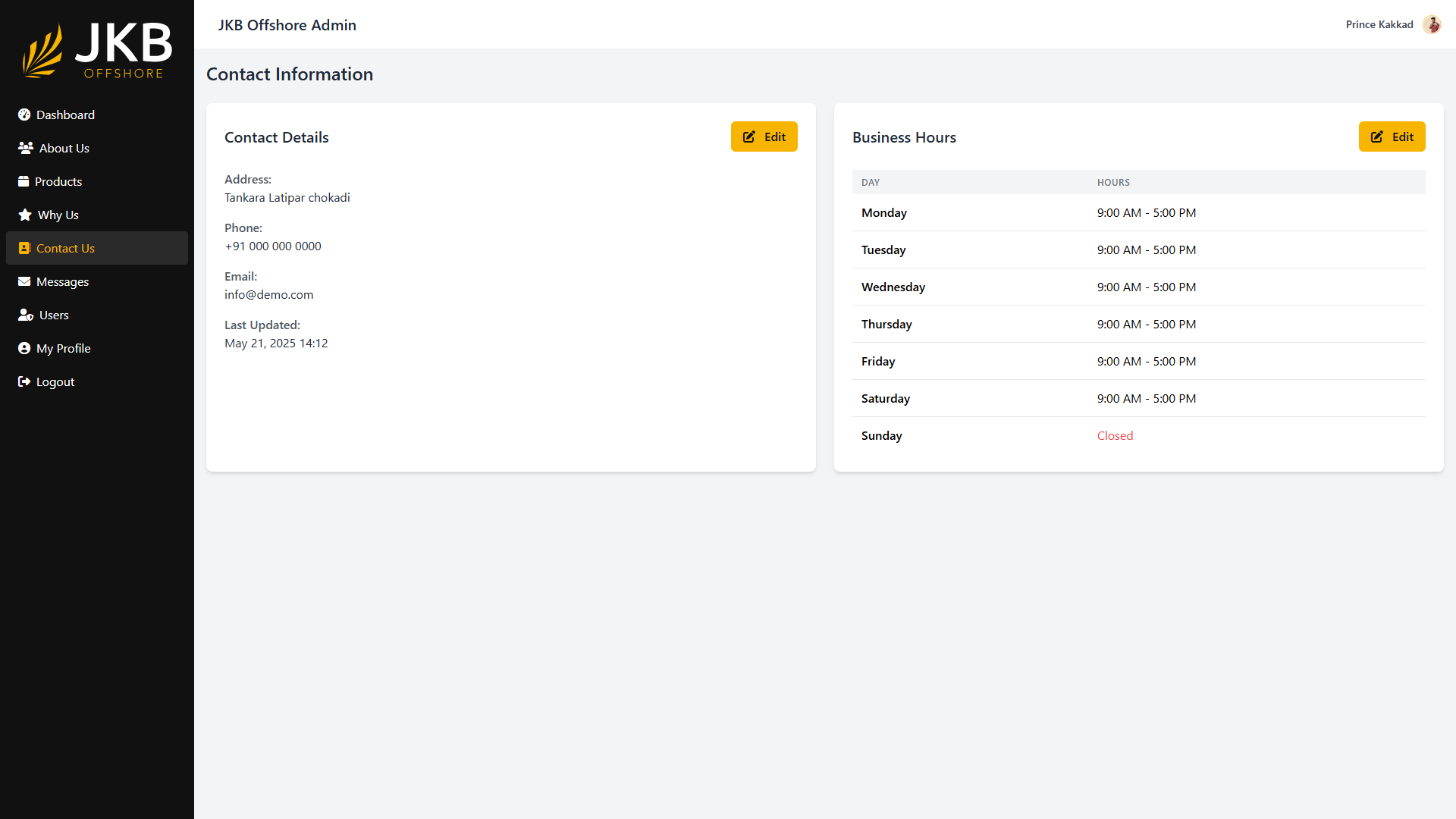
Task: Open Prince Kakkad's avatar picture
Action: (1431, 24)
